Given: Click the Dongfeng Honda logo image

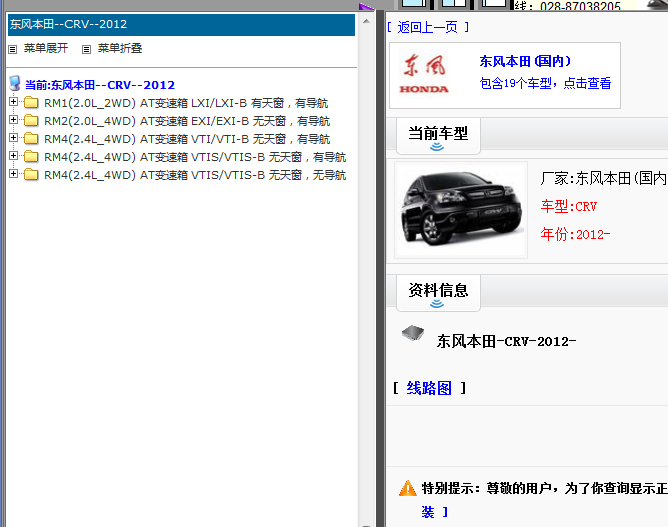Looking at the screenshot, I should point(424,74).
